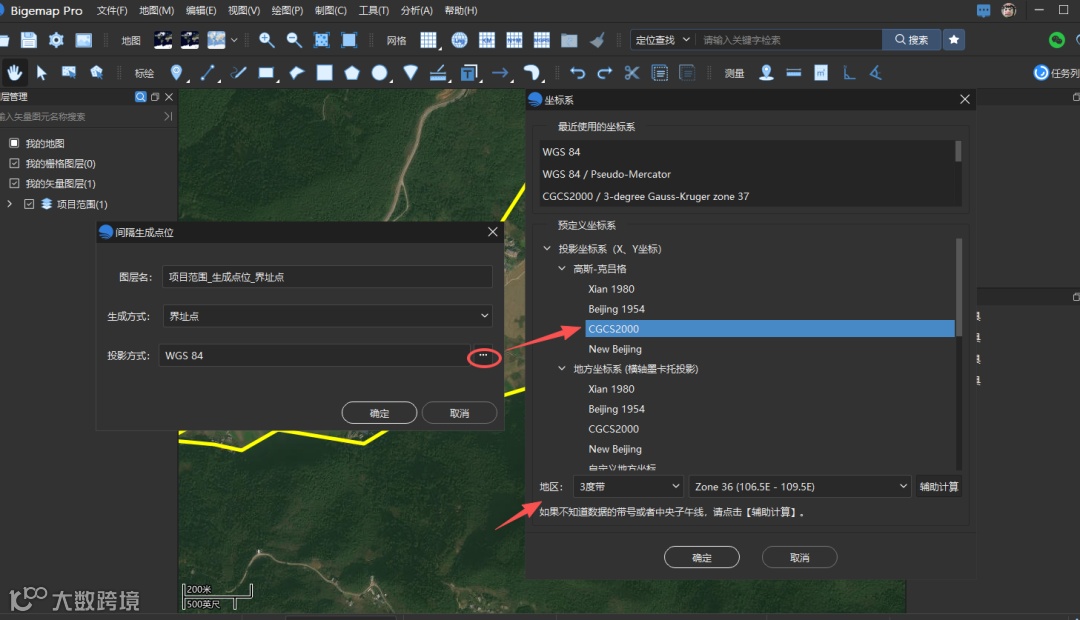This screenshot has width=1080, height=620.
Task: Click the lat/long grid globe icon
Action: pos(459,40)
